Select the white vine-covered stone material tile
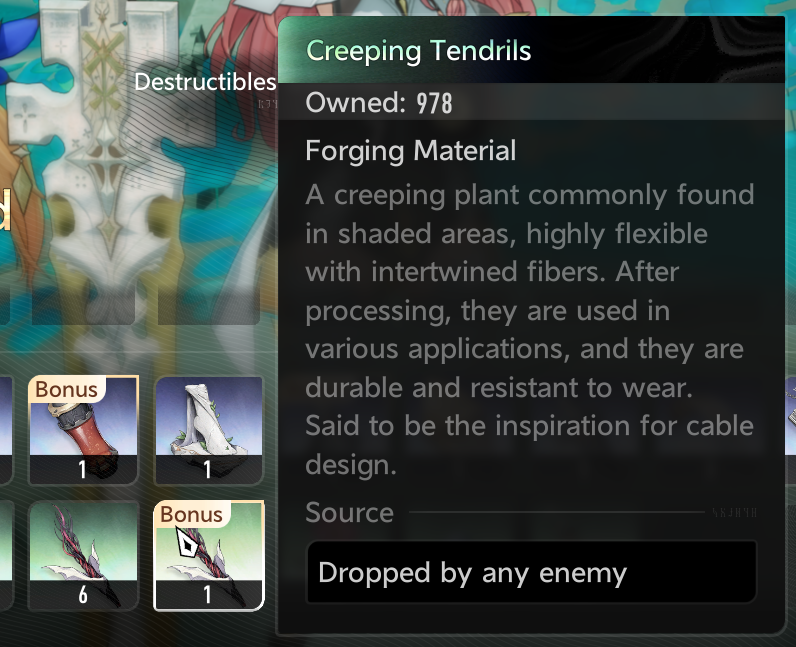Image resolution: width=796 pixels, height=647 pixels. pos(209,430)
